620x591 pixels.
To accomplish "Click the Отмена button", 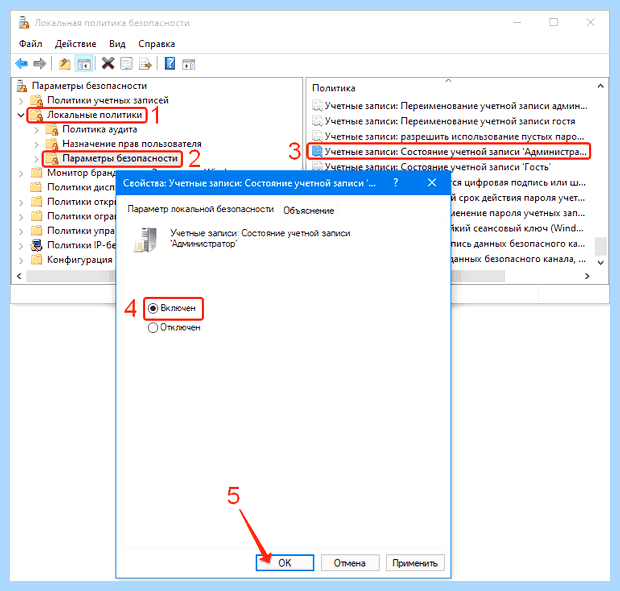I will point(350,563).
